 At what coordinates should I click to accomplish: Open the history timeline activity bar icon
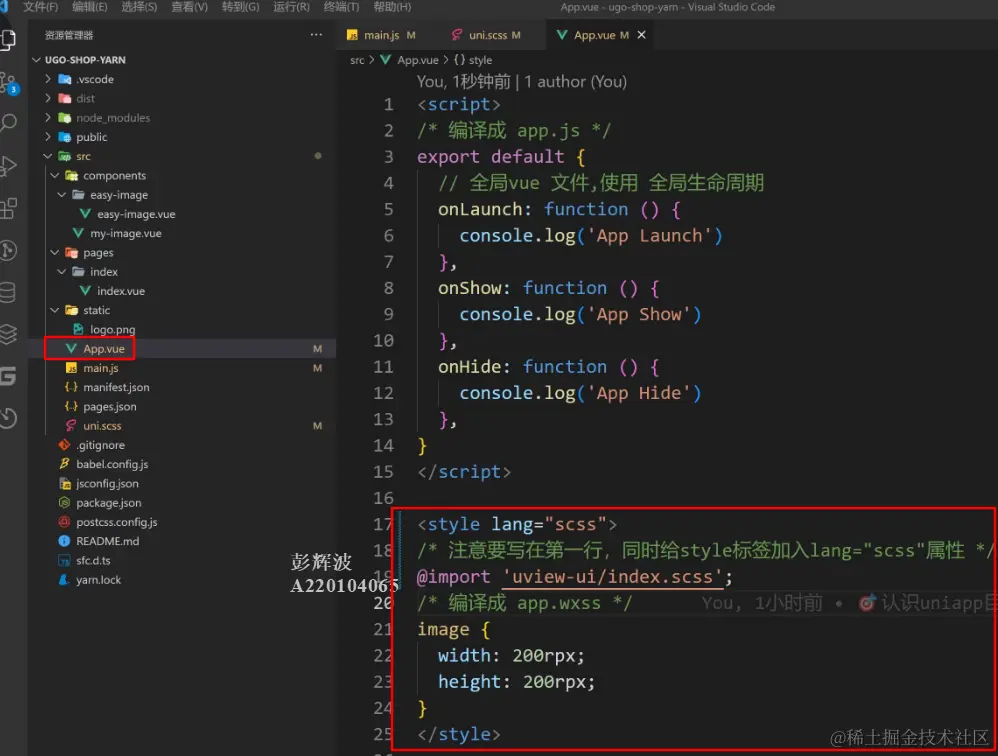point(8,418)
